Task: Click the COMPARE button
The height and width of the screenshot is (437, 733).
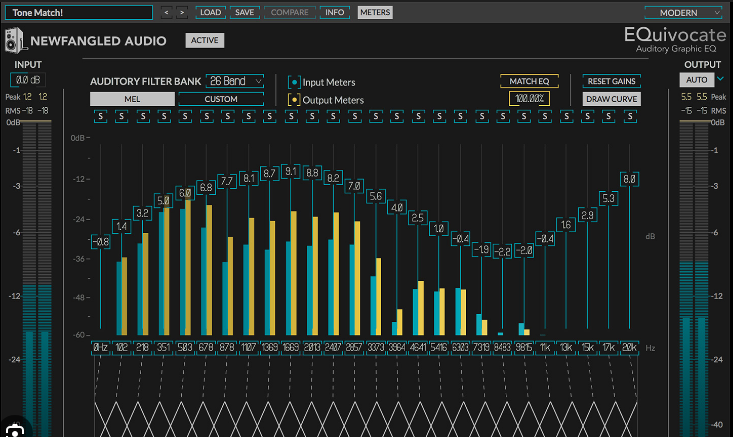Action: pos(289,13)
